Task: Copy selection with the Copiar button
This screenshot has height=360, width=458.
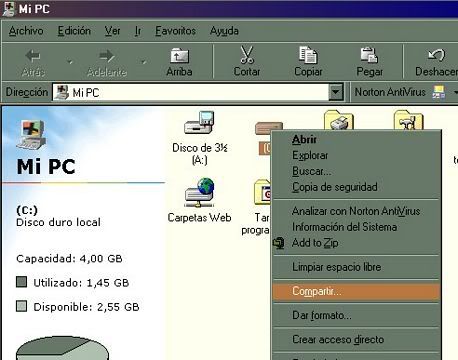Action: (x=308, y=63)
